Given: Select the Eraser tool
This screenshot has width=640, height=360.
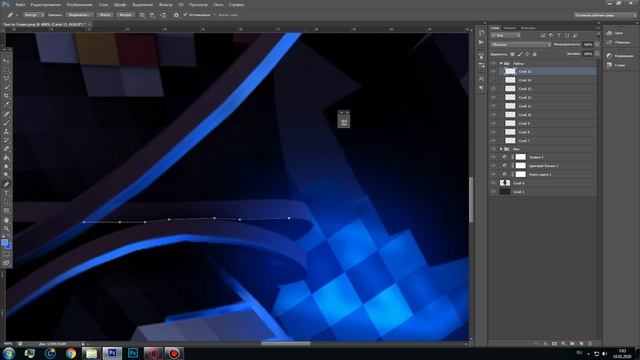Looking at the screenshot, I should tap(6, 149).
